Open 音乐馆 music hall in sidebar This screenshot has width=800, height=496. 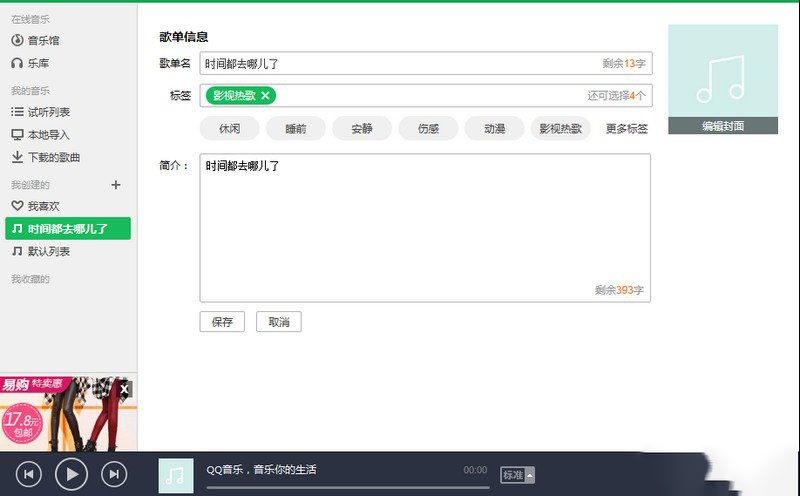coord(36,40)
